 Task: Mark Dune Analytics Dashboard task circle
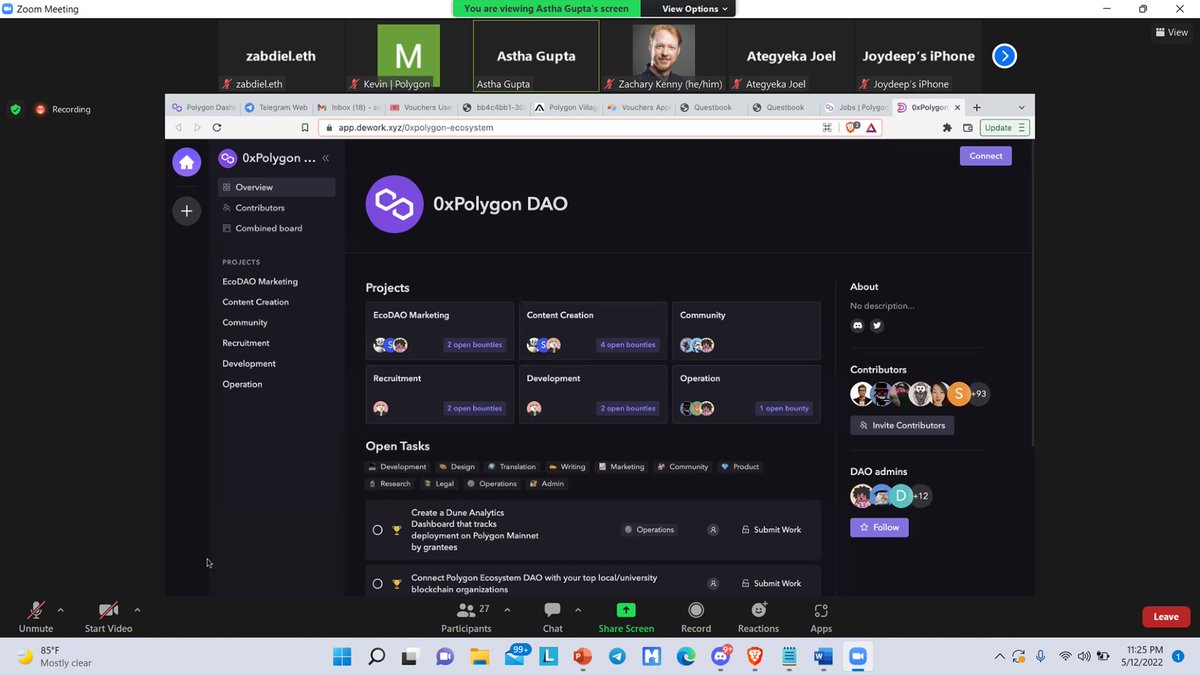point(377,530)
